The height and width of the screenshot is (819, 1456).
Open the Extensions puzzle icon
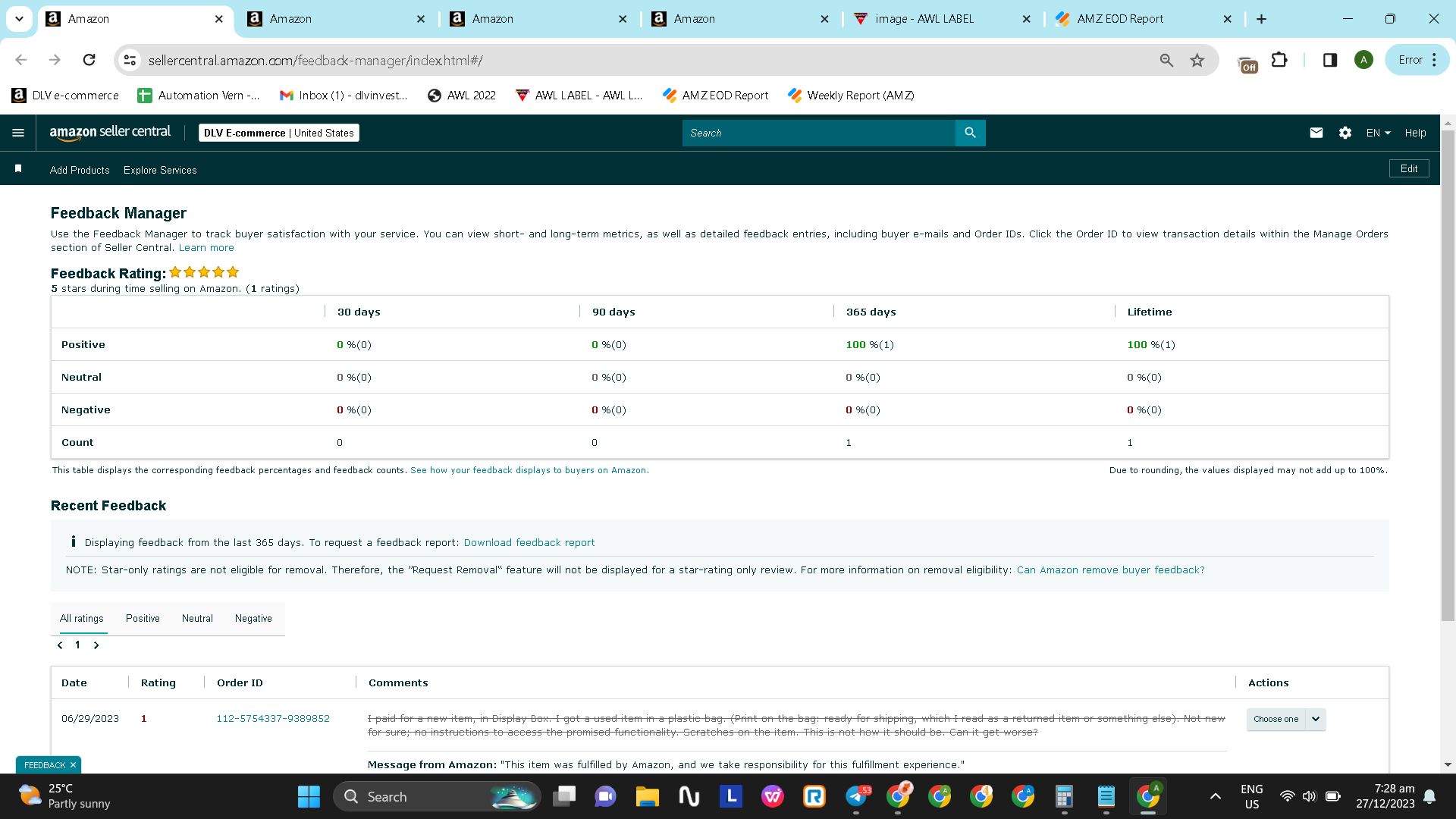(1279, 60)
